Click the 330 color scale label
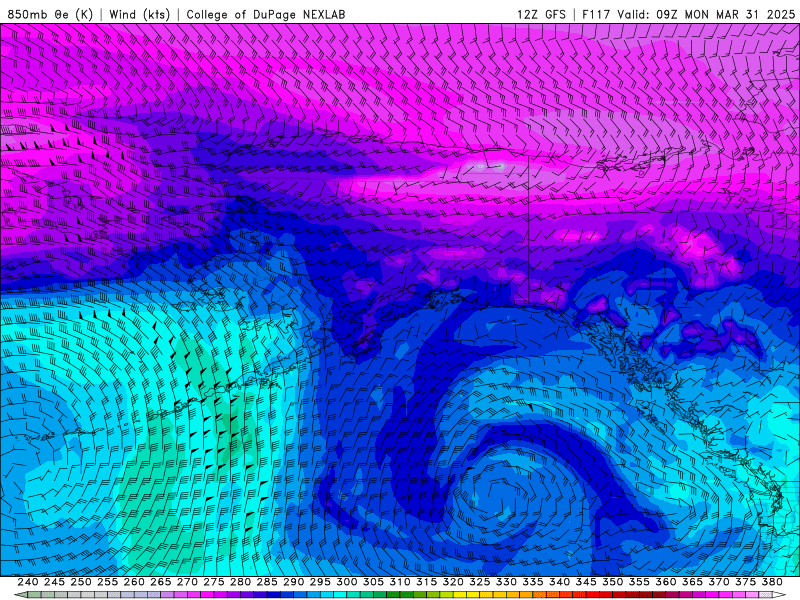Viewport: 800px width, 600px height. pos(506,582)
